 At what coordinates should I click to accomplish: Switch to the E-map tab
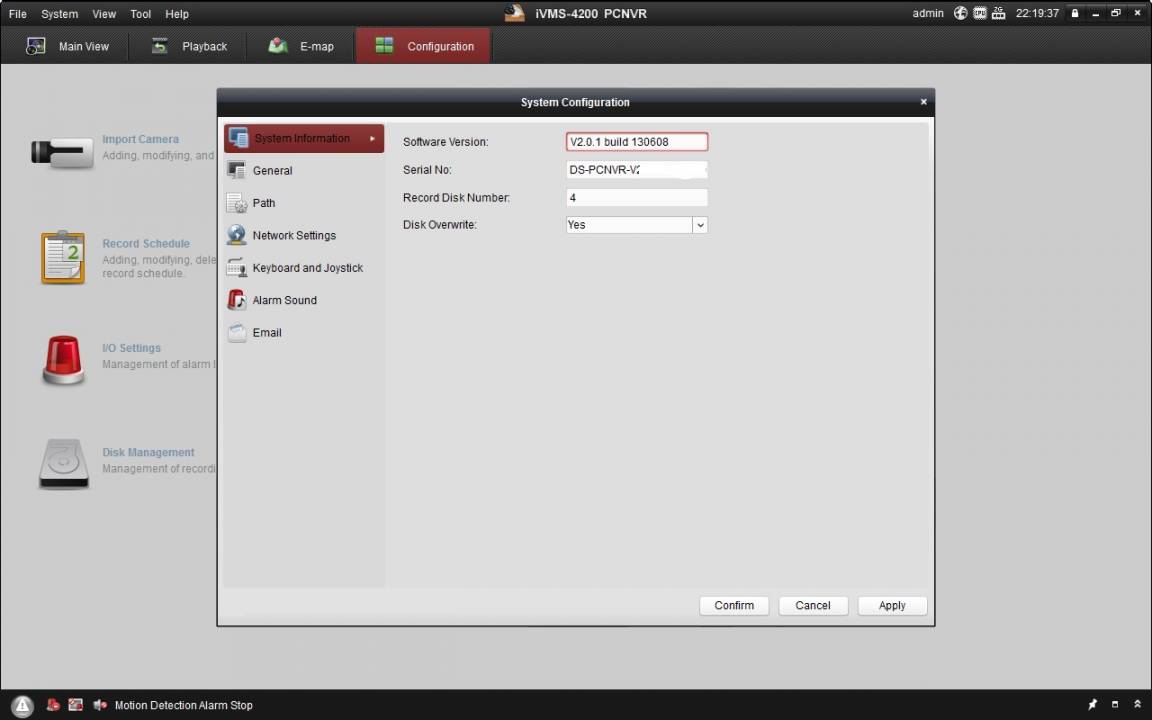tap(300, 46)
